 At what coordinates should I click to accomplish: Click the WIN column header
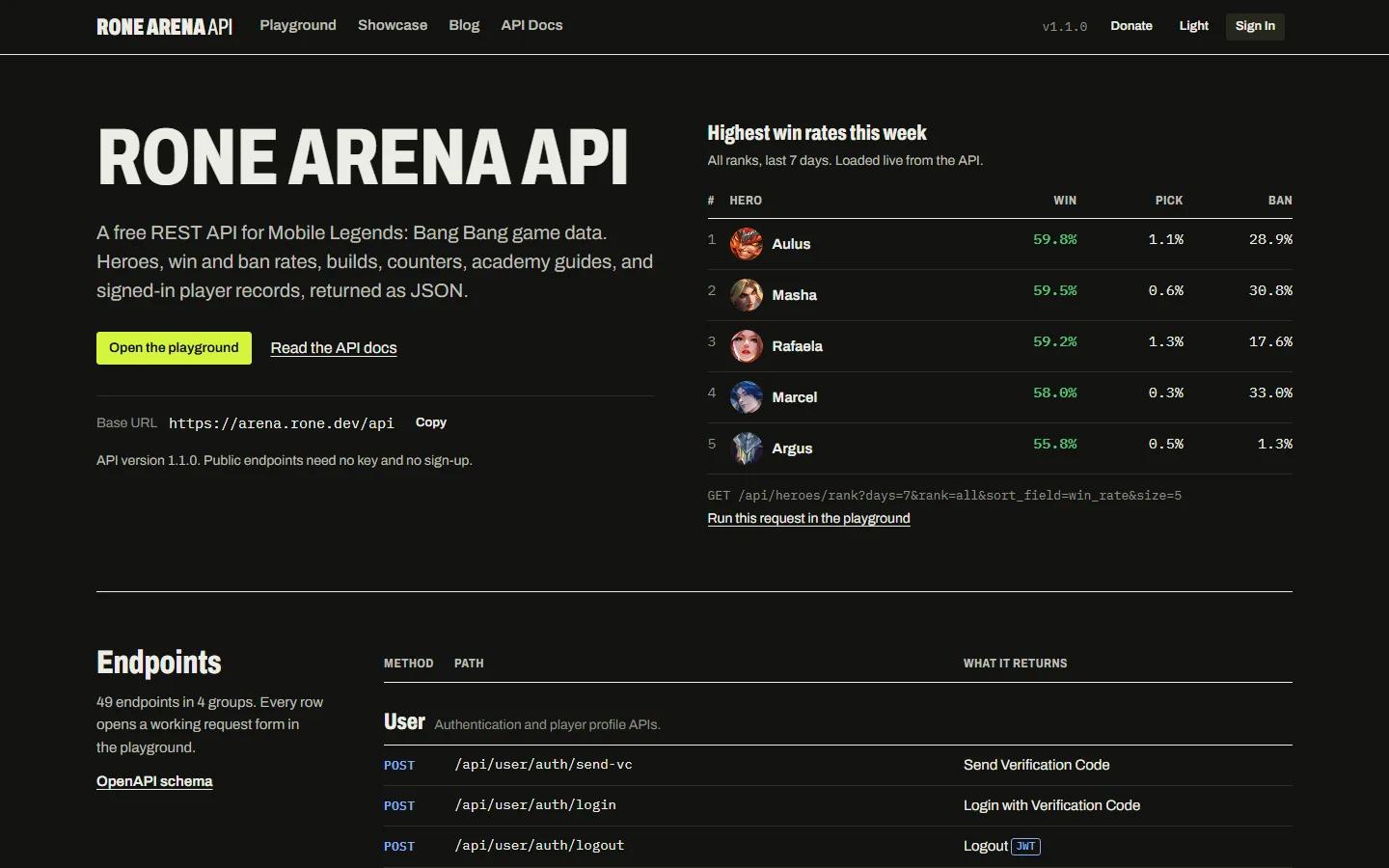click(1065, 201)
